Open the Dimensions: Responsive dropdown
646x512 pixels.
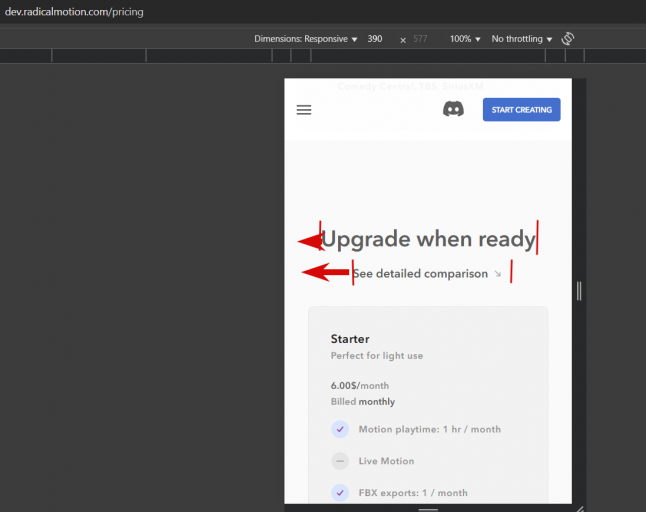(305, 39)
